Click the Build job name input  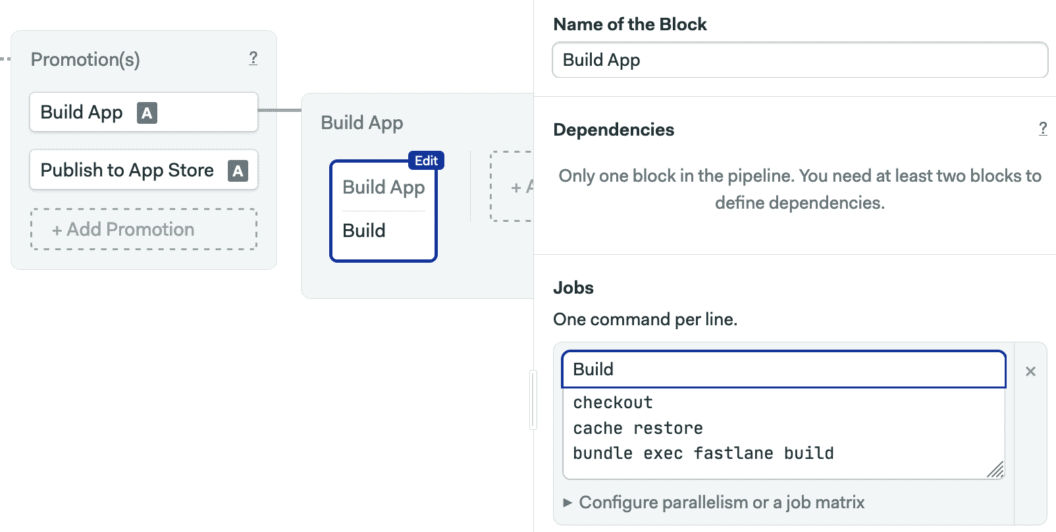click(783, 369)
